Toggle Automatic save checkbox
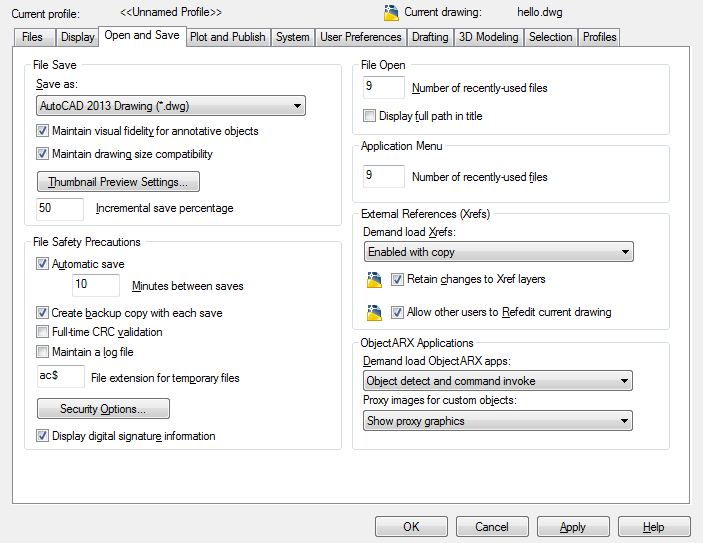 coord(42,264)
